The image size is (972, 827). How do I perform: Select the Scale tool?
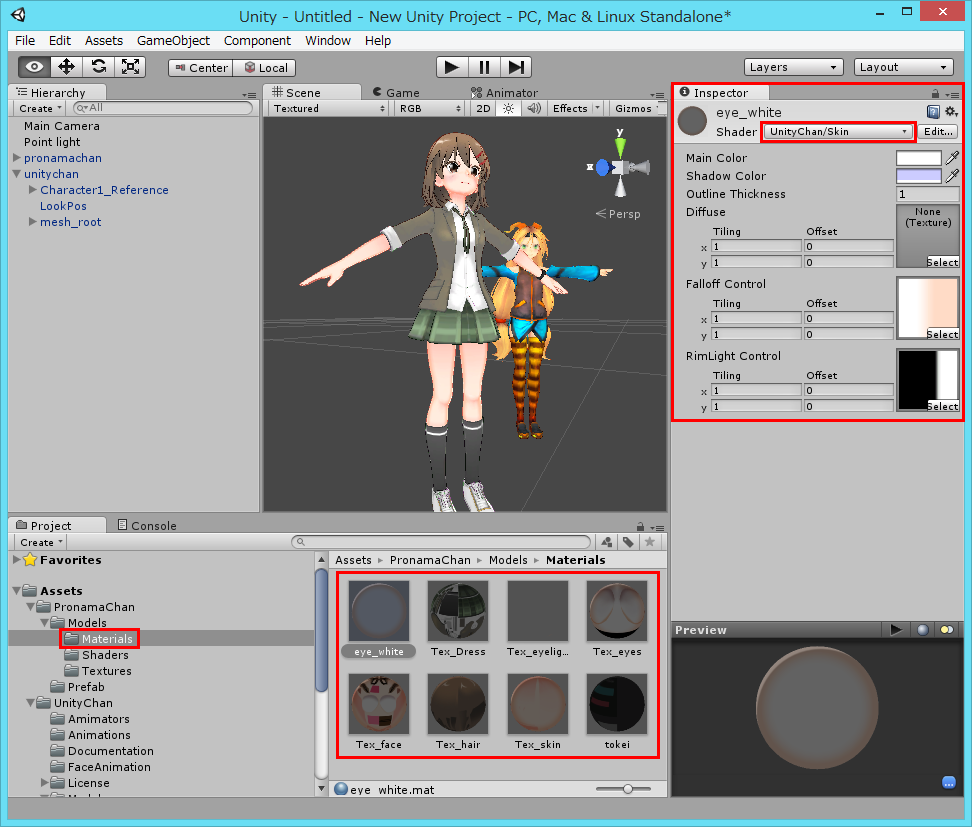[x=131, y=67]
